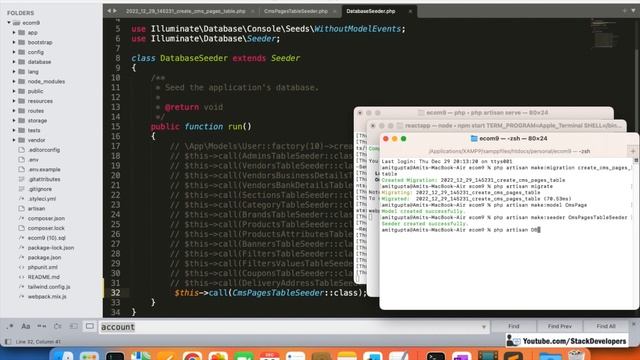This screenshot has width=640, height=360.
Task: Toggle in-selection search option in find bar
Action: pyautogui.click(x=73, y=326)
